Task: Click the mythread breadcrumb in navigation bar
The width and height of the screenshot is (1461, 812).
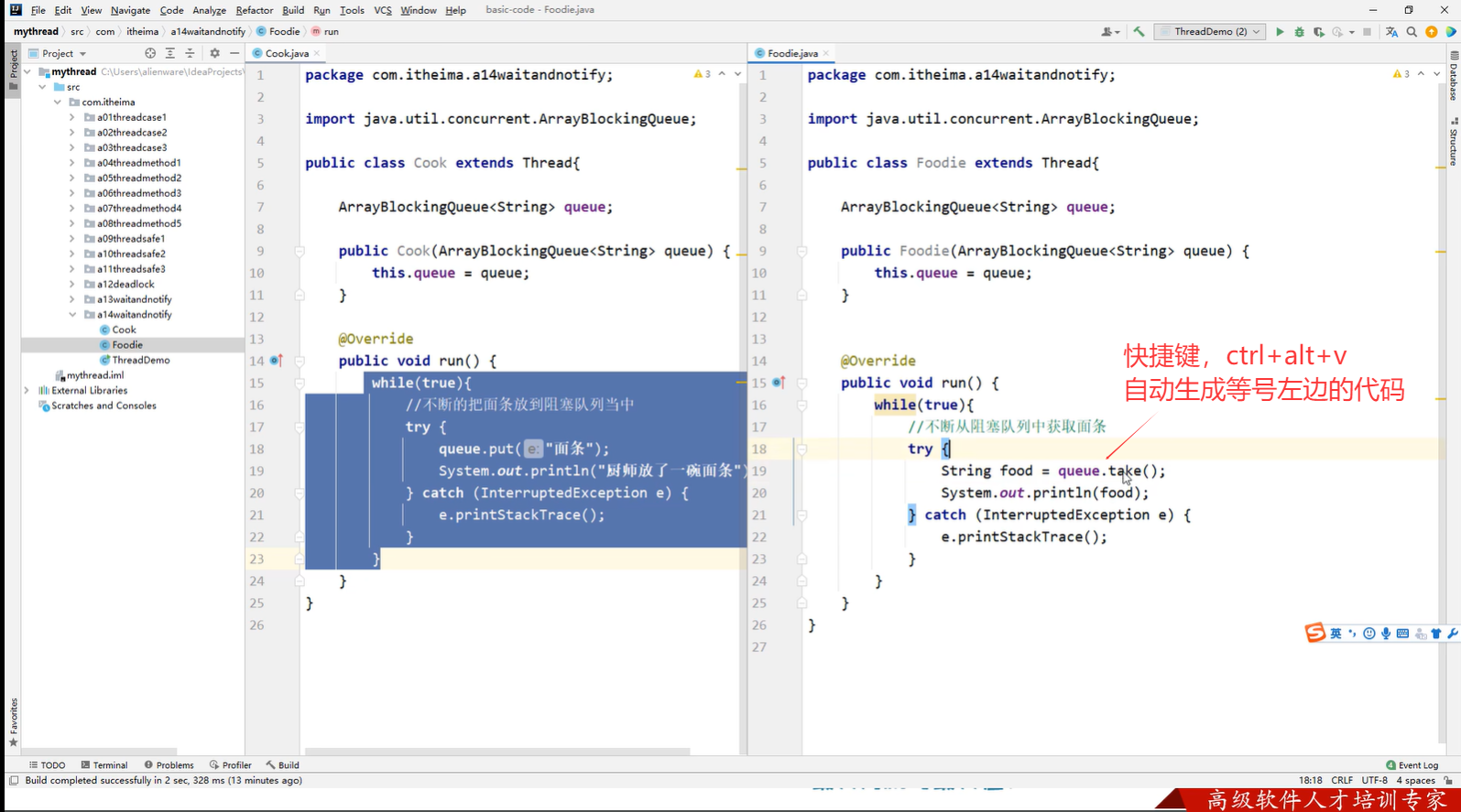Action: [36, 32]
